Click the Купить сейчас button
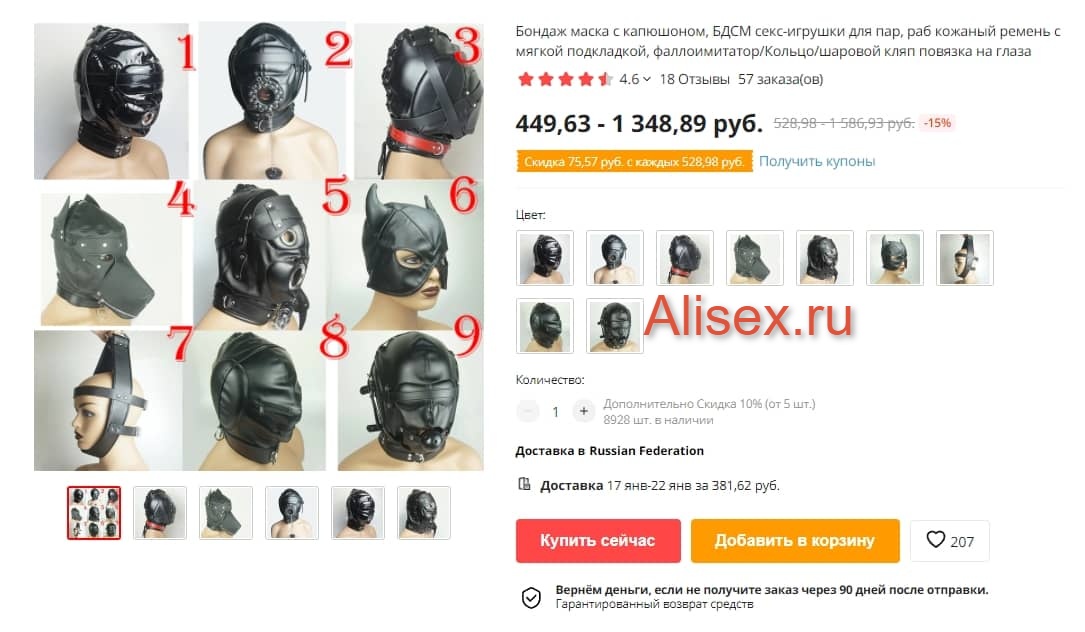Image resolution: width=1085 pixels, height=632 pixels. tap(598, 541)
